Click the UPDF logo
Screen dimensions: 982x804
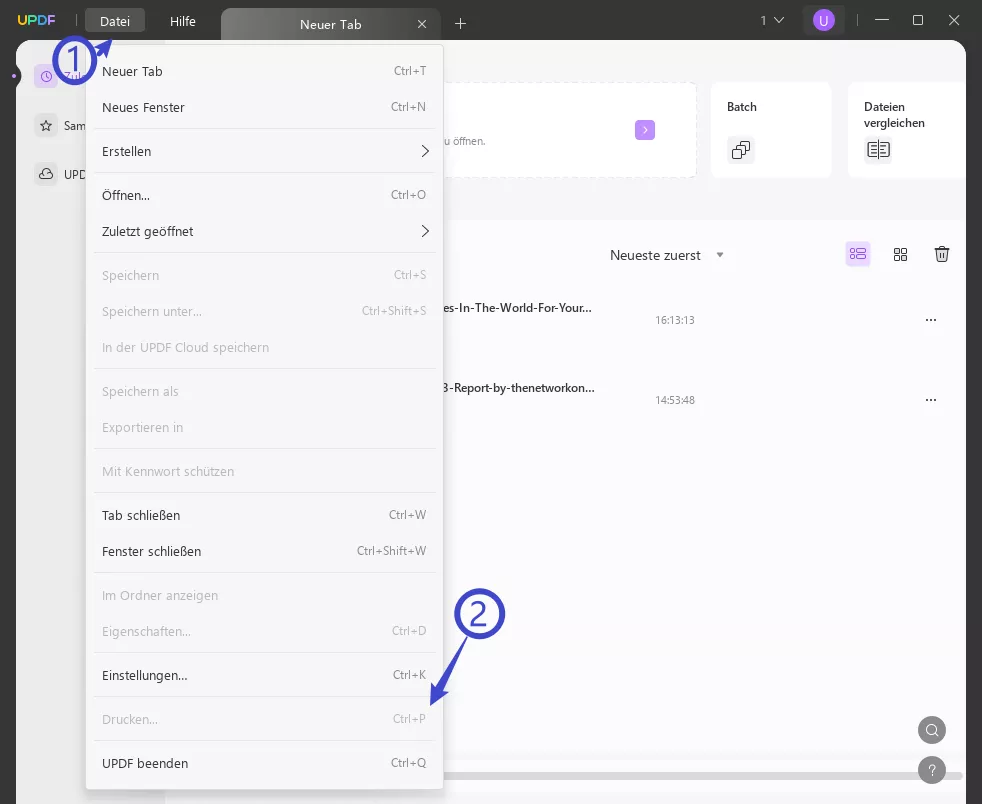[x=36, y=20]
